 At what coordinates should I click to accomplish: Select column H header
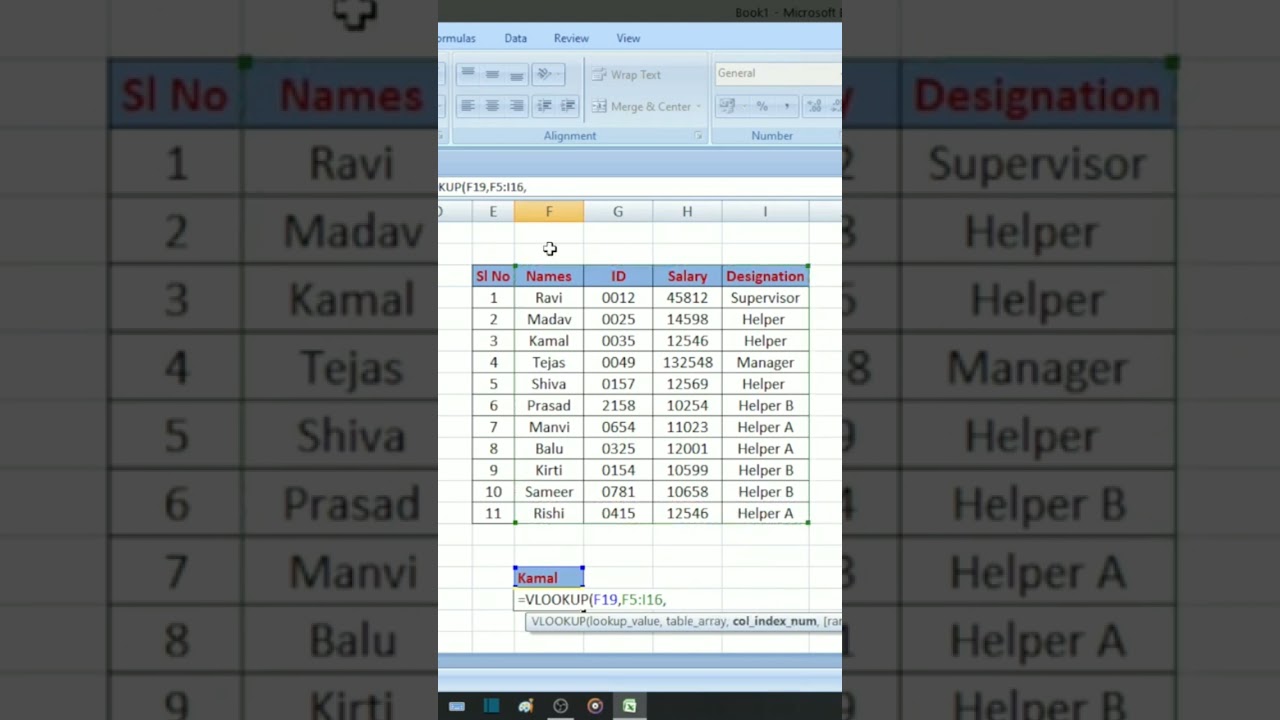pos(687,212)
